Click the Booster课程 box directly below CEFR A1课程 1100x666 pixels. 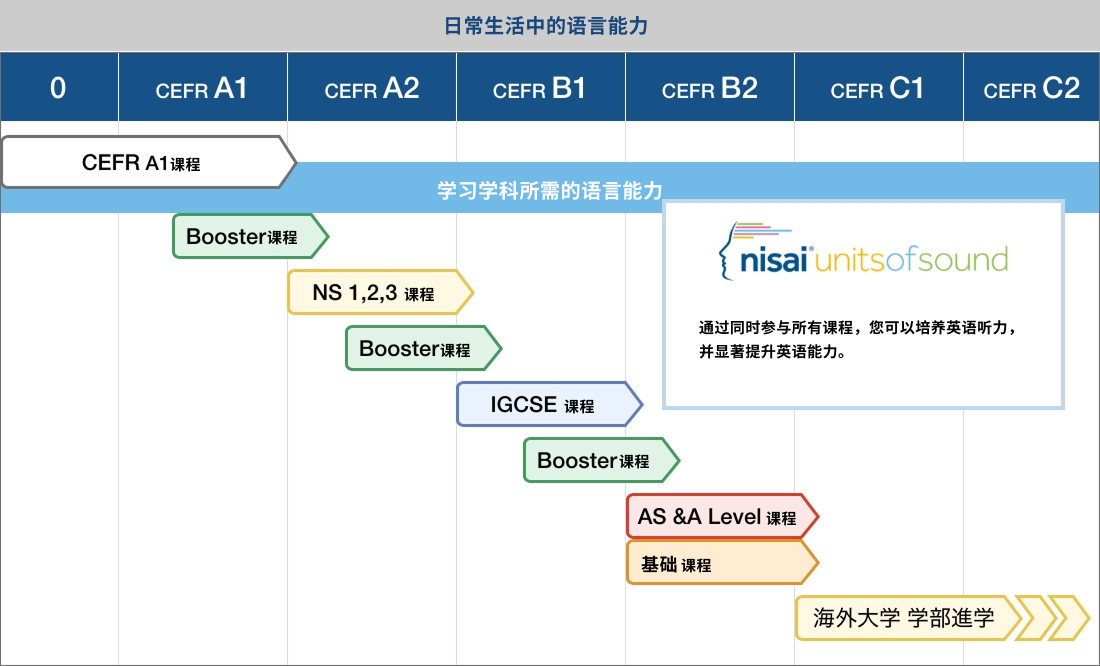point(243,237)
